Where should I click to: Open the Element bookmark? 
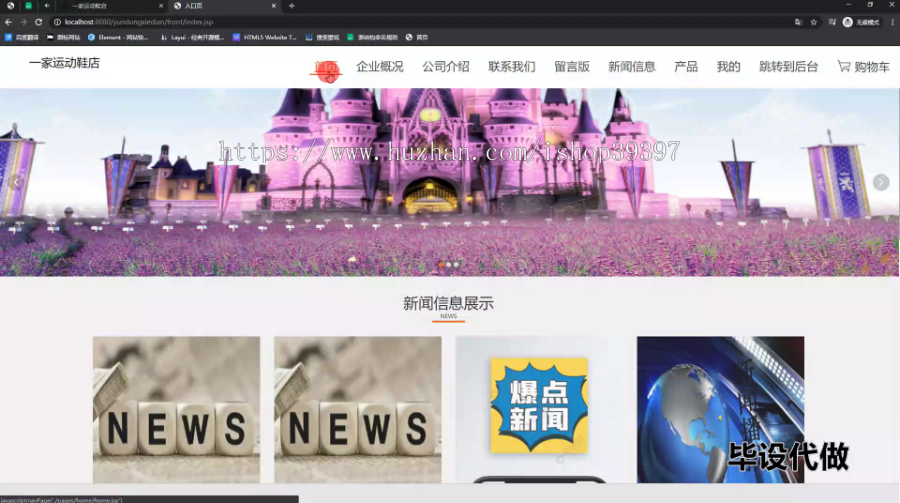click(x=118, y=37)
